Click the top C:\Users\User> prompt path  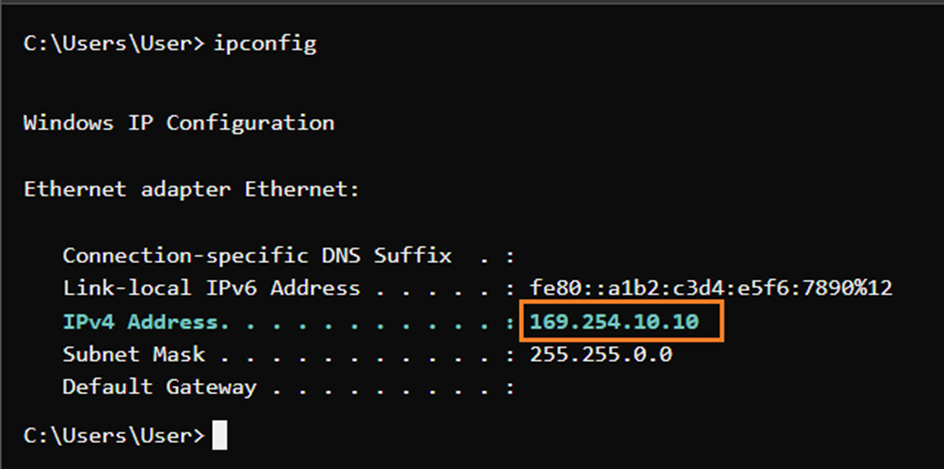coord(114,45)
